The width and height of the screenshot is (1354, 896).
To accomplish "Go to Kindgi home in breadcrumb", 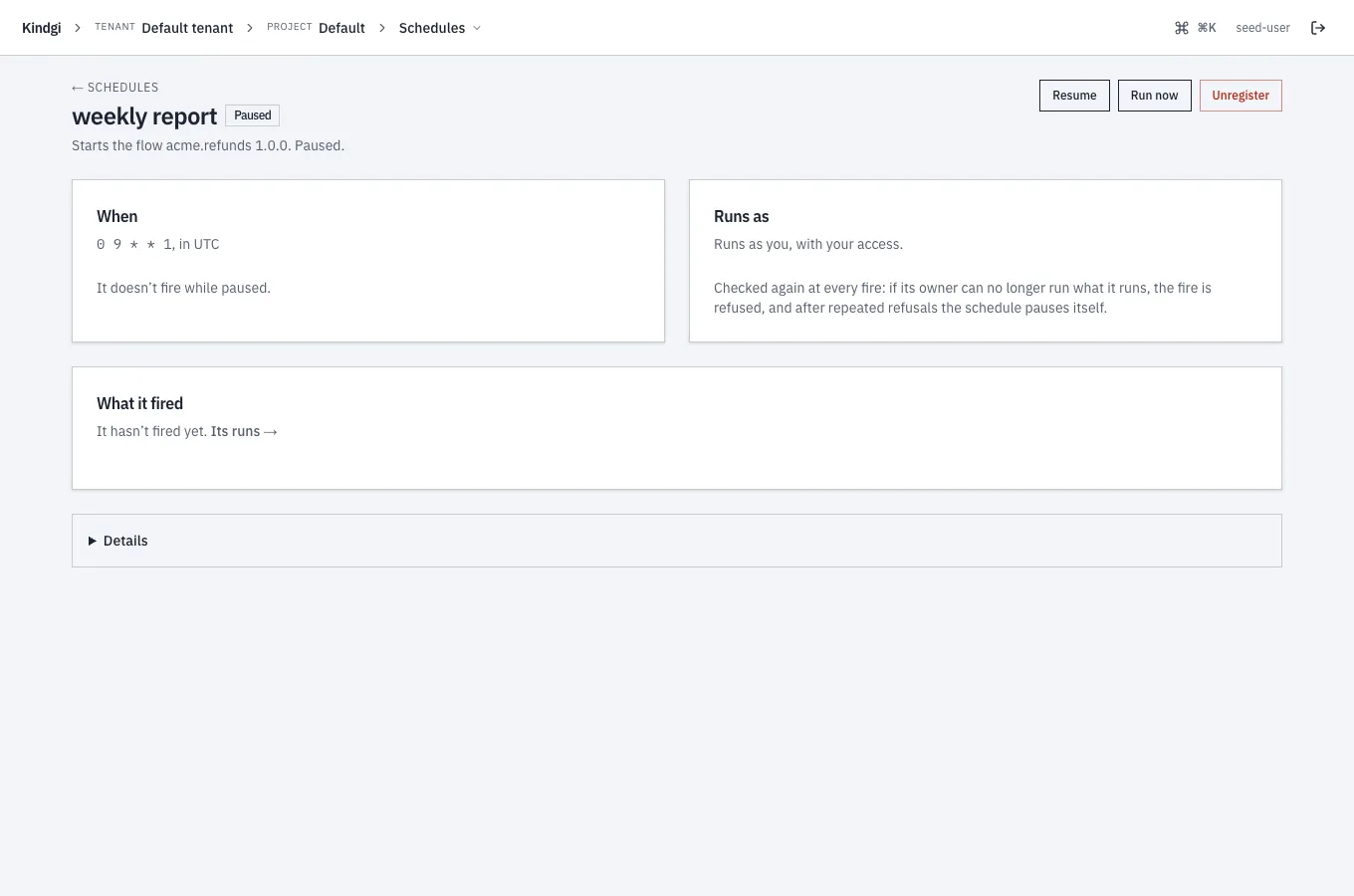I will coord(42,28).
